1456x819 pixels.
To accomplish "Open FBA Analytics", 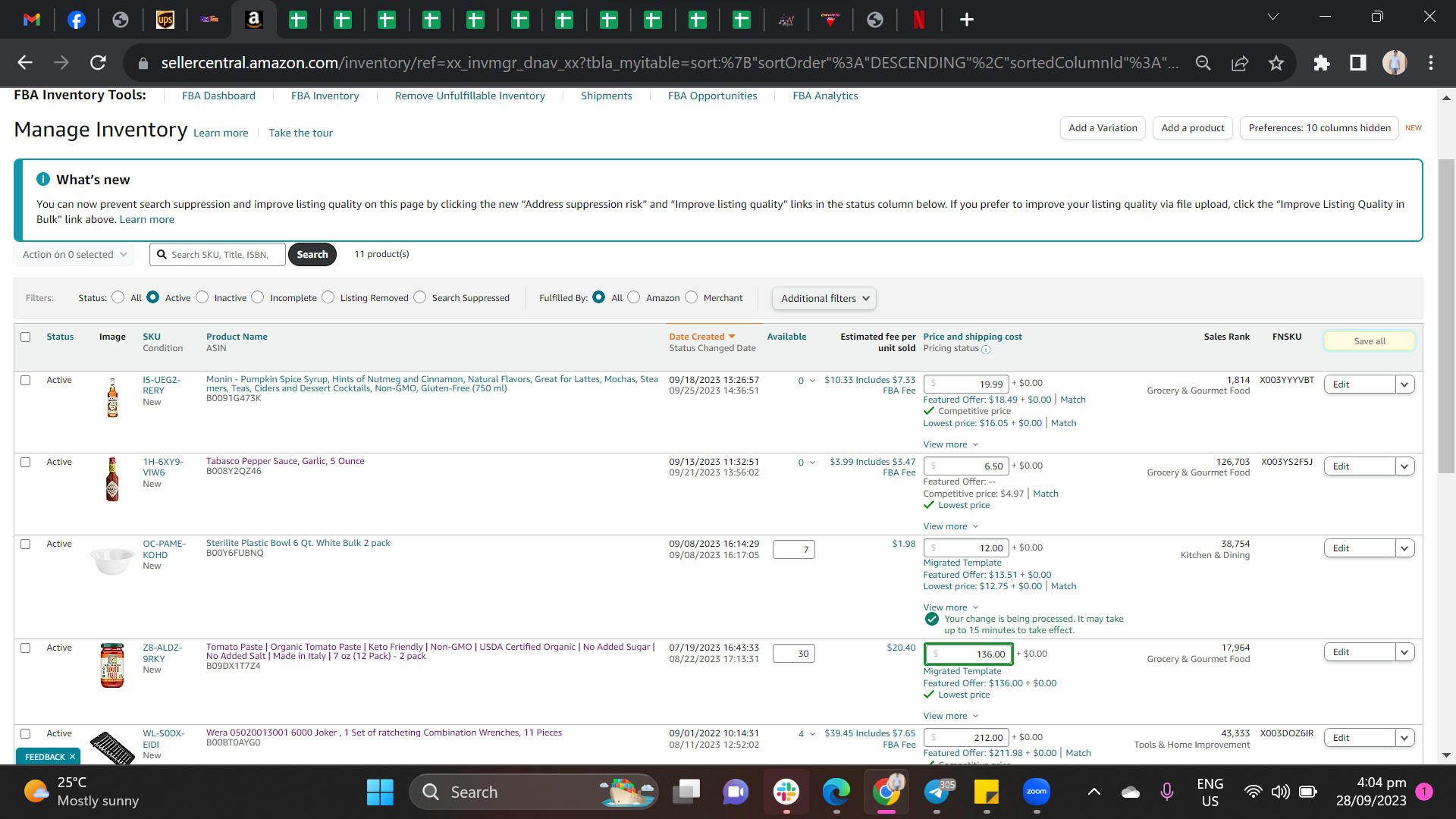I will coord(826,96).
